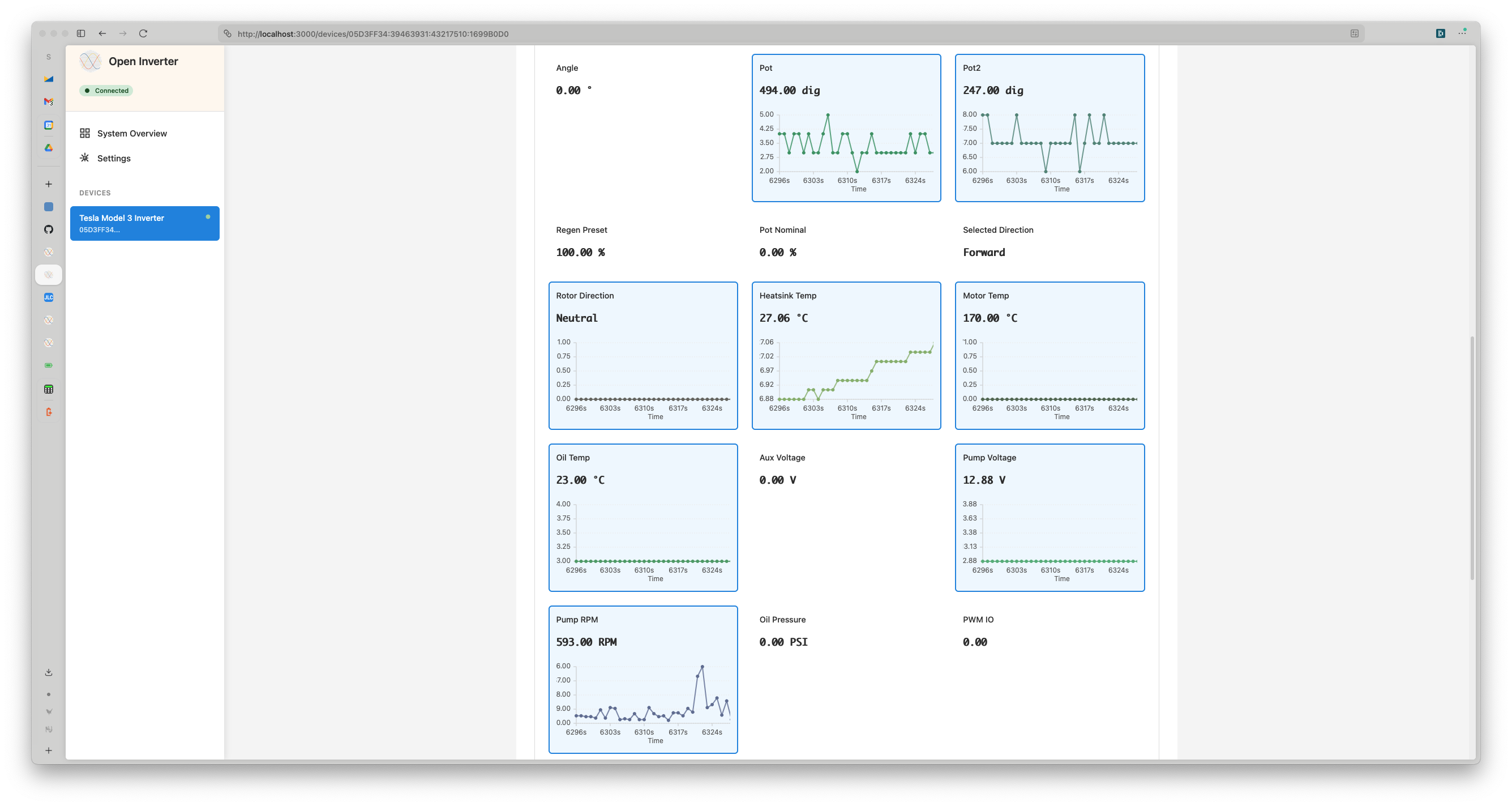Open the downloads icon in sidebar
The image size is (1512, 806).
(49, 672)
